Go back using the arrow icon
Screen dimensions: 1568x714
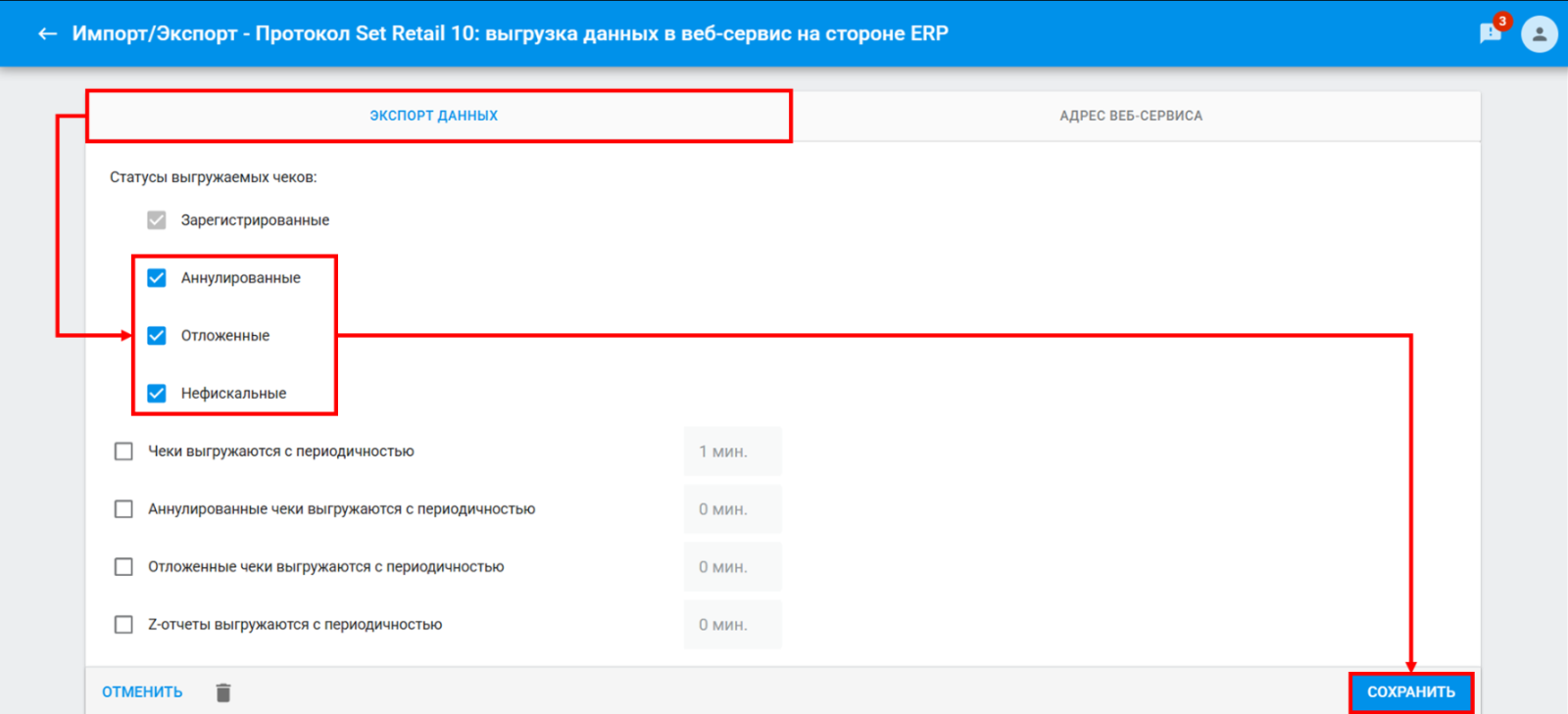[x=47, y=33]
